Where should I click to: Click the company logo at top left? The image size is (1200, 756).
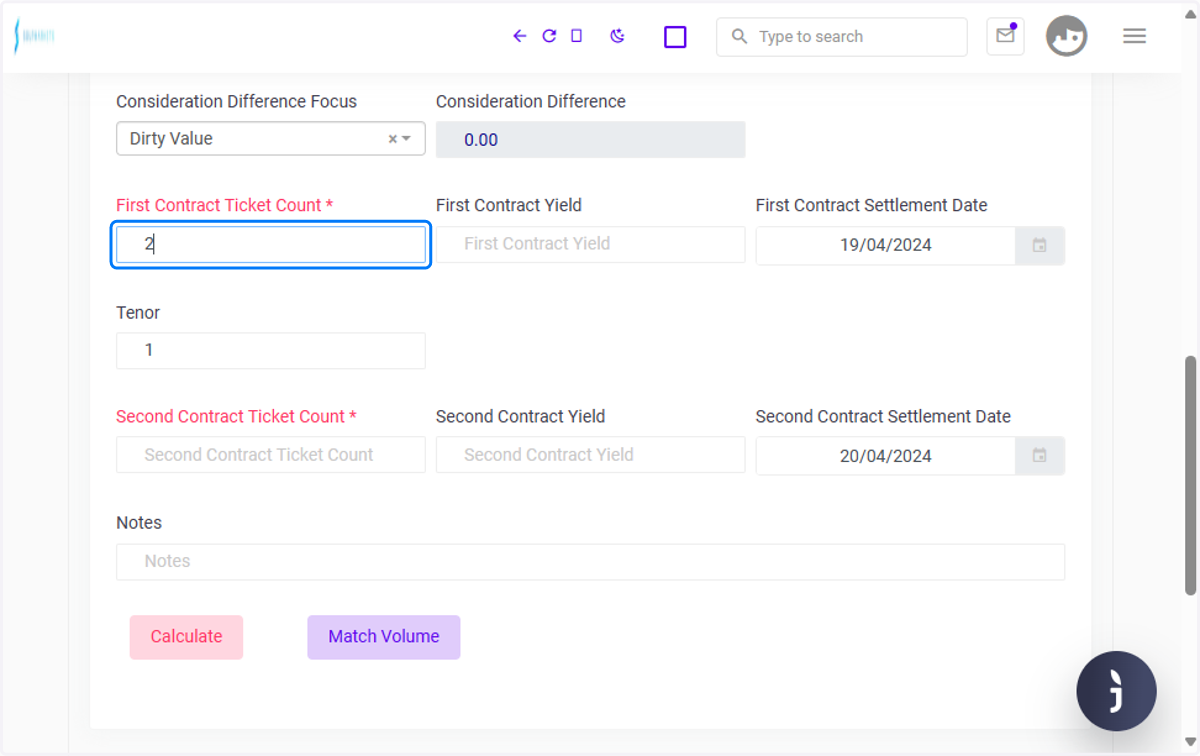pos(33,36)
